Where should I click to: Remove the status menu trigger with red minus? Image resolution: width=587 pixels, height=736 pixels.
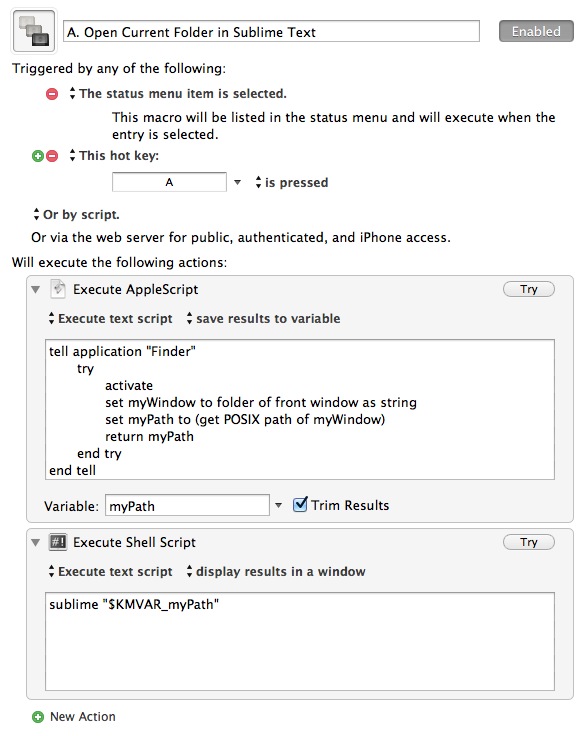(x=52, y=94)
